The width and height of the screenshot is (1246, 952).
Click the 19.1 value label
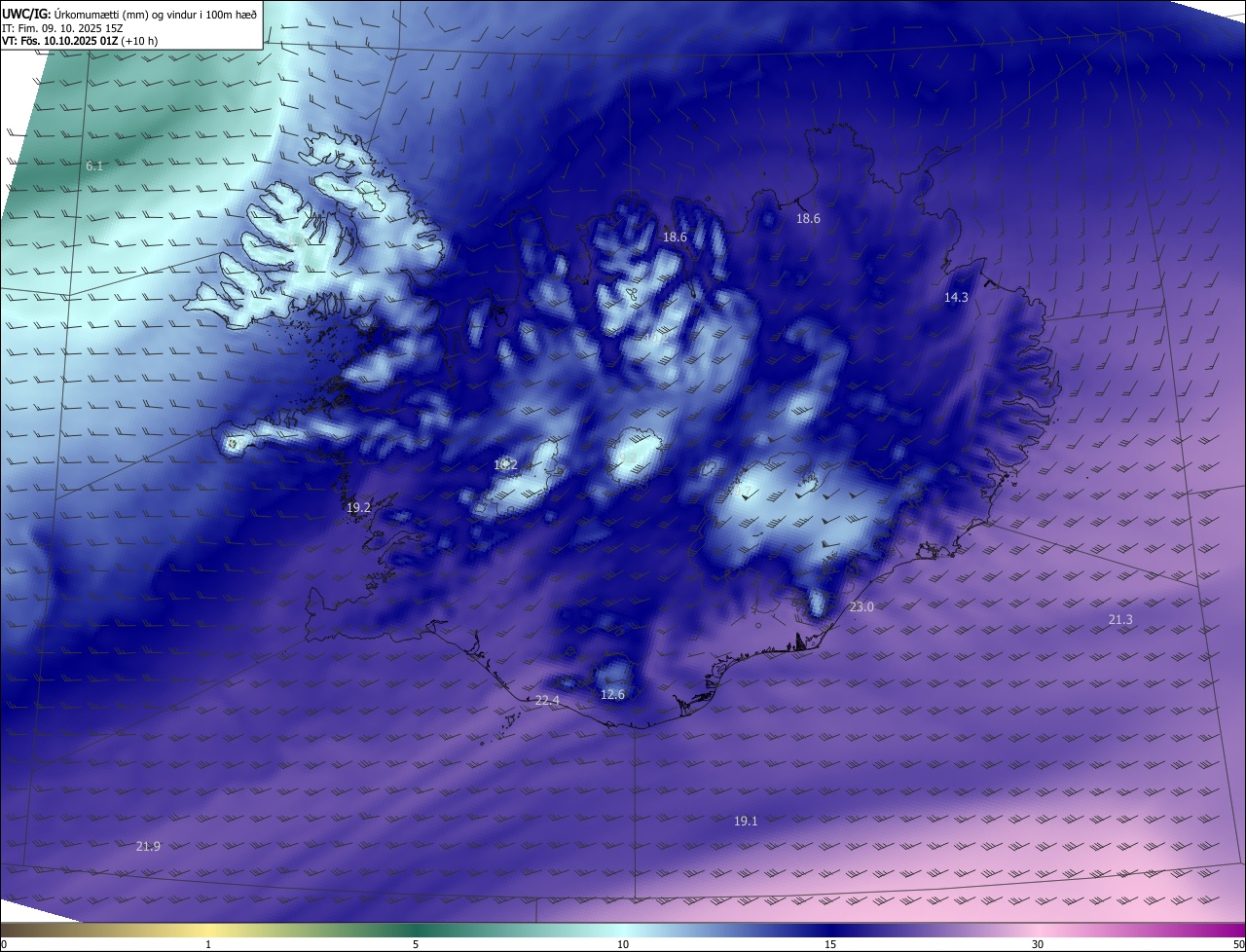(746, 822)
